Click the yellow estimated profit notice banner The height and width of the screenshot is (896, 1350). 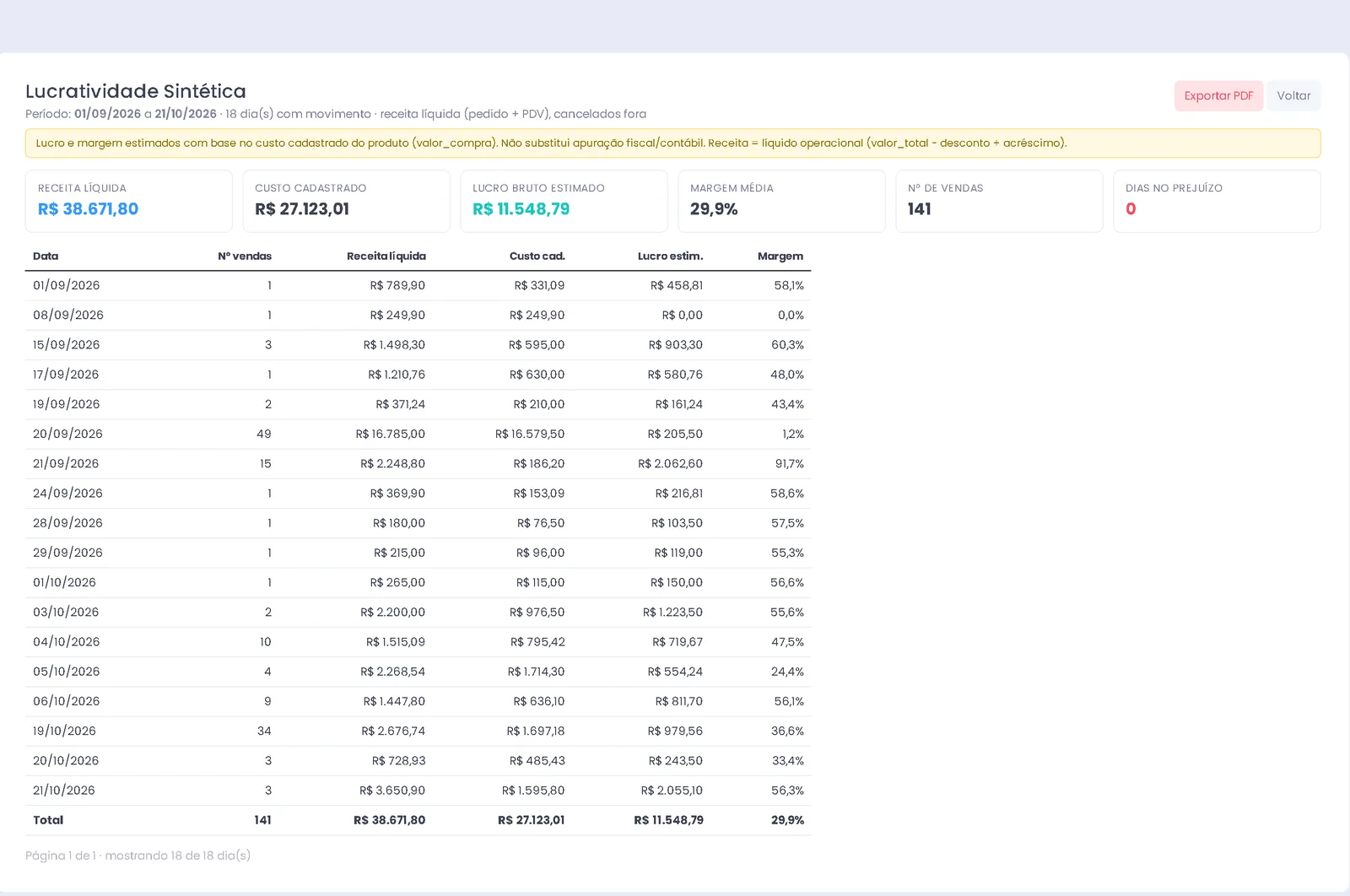tap(672, 143)
